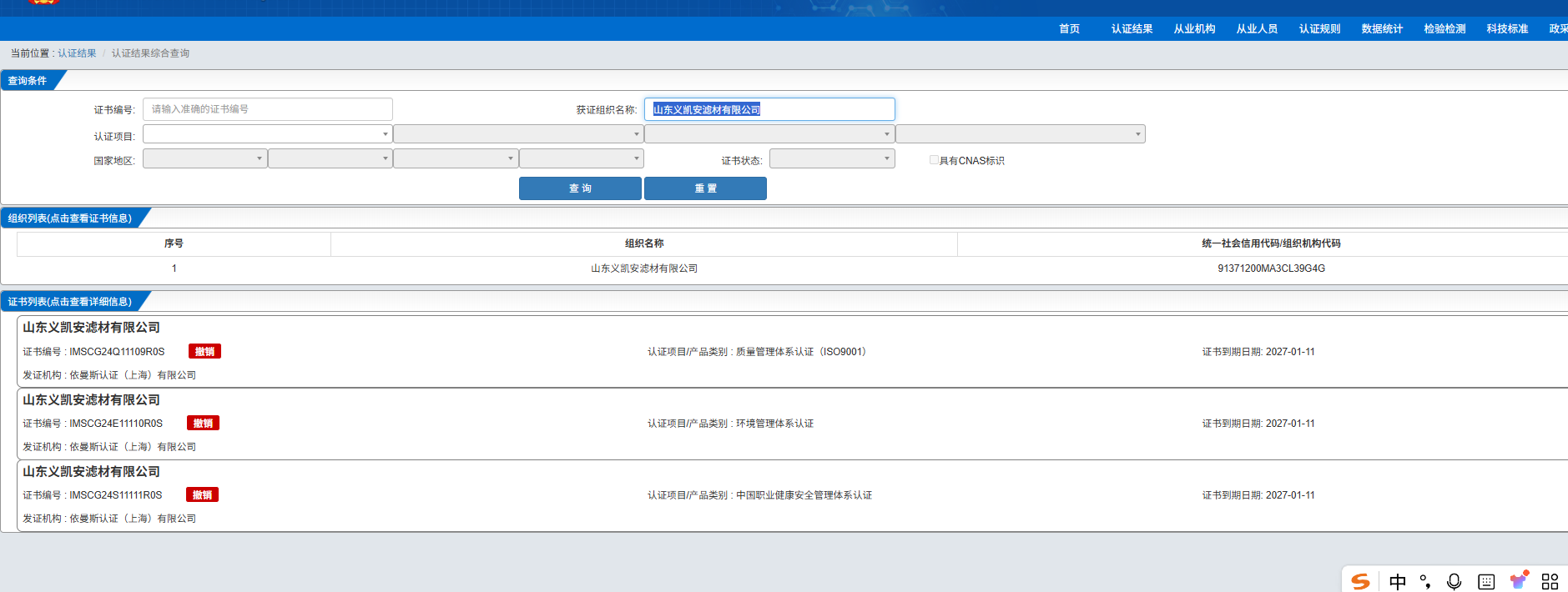Click credit code 91371200MA3CL39G4G
1568x592 pixels.
click(1271, 268)
